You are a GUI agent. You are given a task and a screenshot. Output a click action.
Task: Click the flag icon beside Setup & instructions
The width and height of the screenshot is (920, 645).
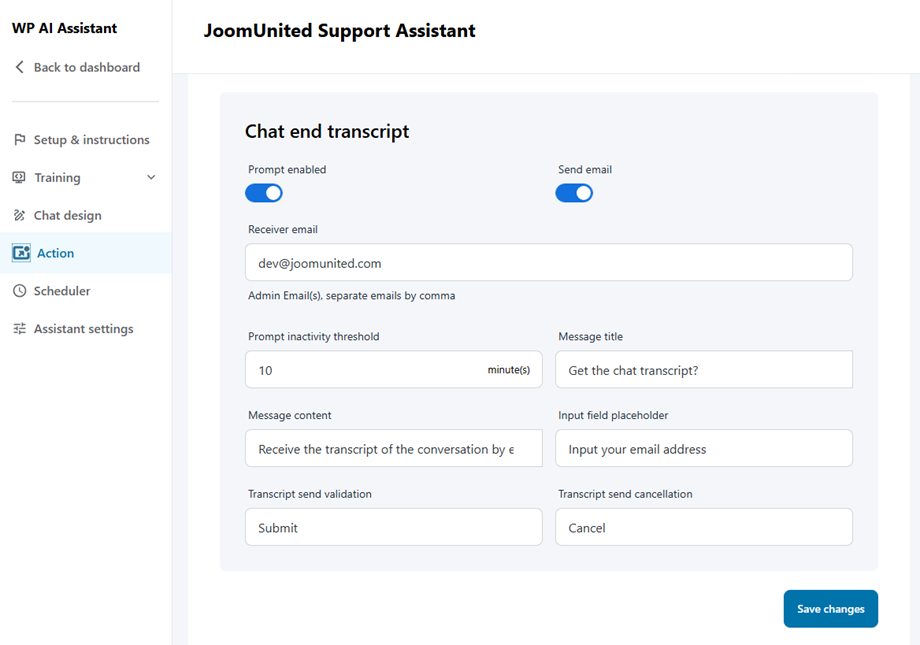tap(20, 140)
